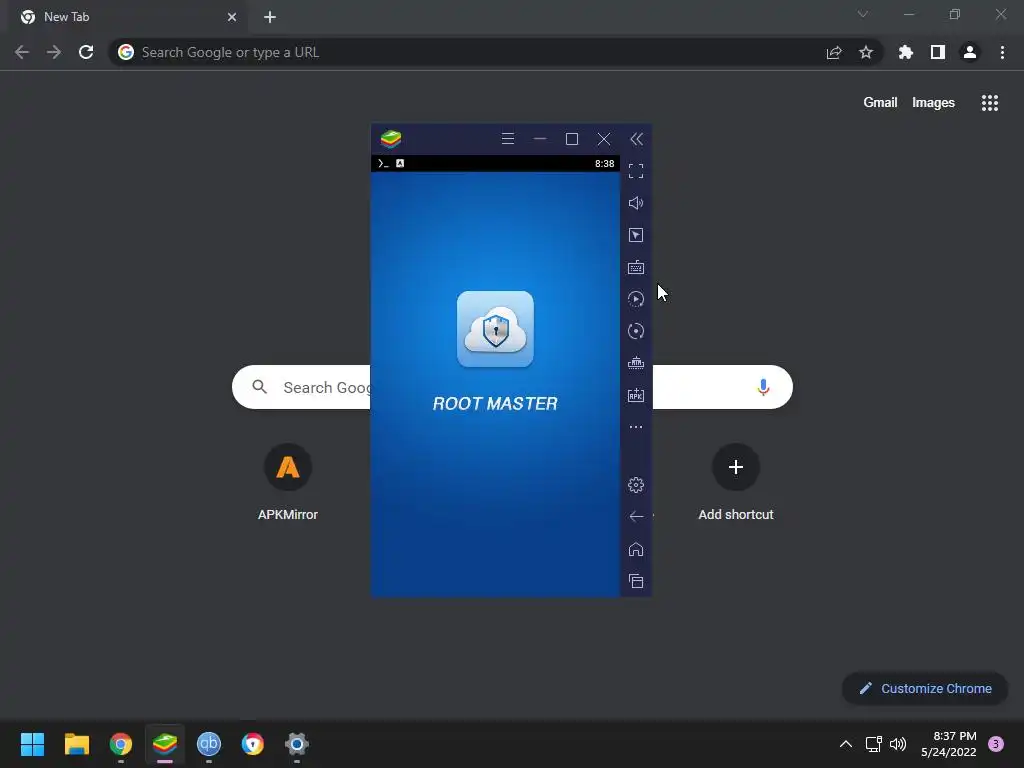
Task: Click the BlueStacks sync operations icon
Action: [635, 331]
